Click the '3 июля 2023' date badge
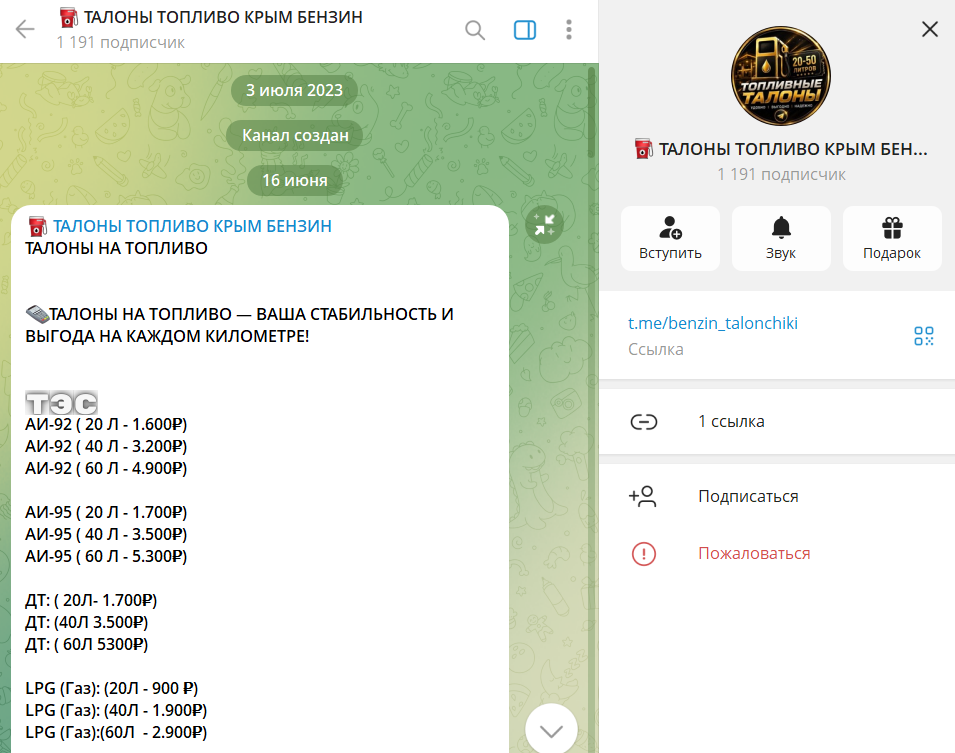Screen dimensions: 955x753 tap(294, 90)
